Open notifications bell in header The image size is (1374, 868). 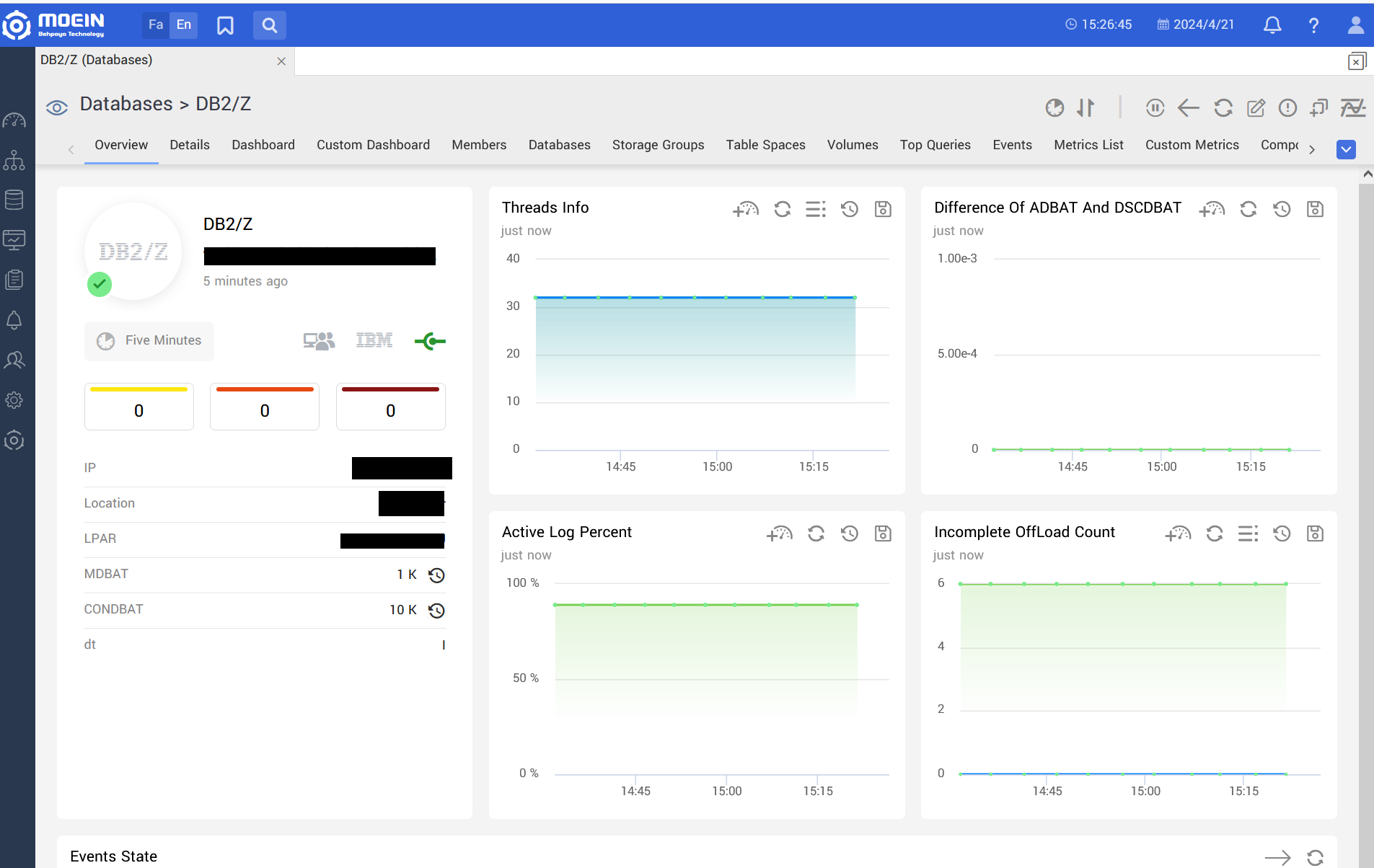pos(1272,25)
